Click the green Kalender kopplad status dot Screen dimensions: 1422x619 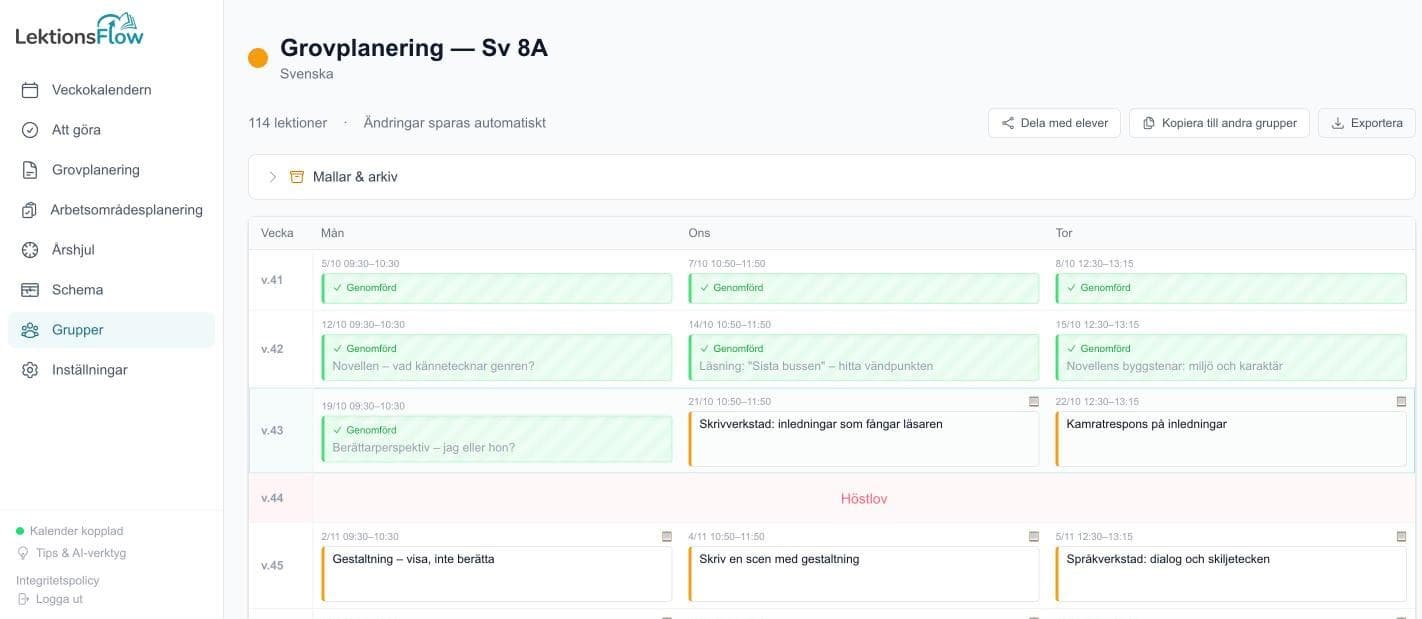tap(20, 531)
